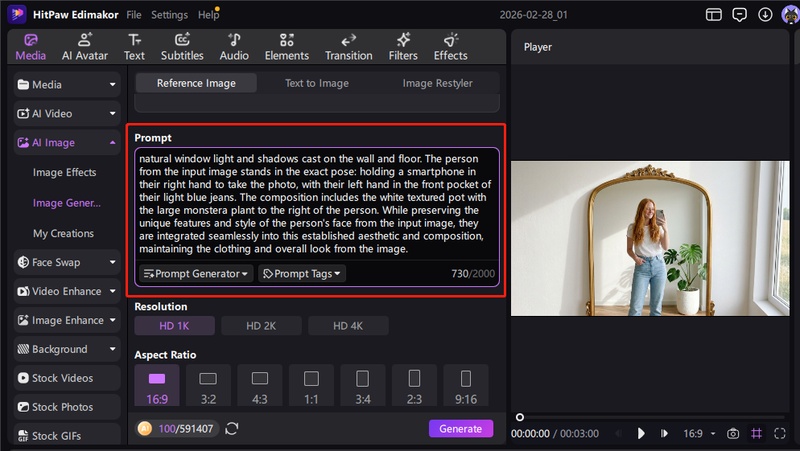This screenshot has width=800, height=451.
Task: Select HD 4K resolution
Action: coord(348,326)
